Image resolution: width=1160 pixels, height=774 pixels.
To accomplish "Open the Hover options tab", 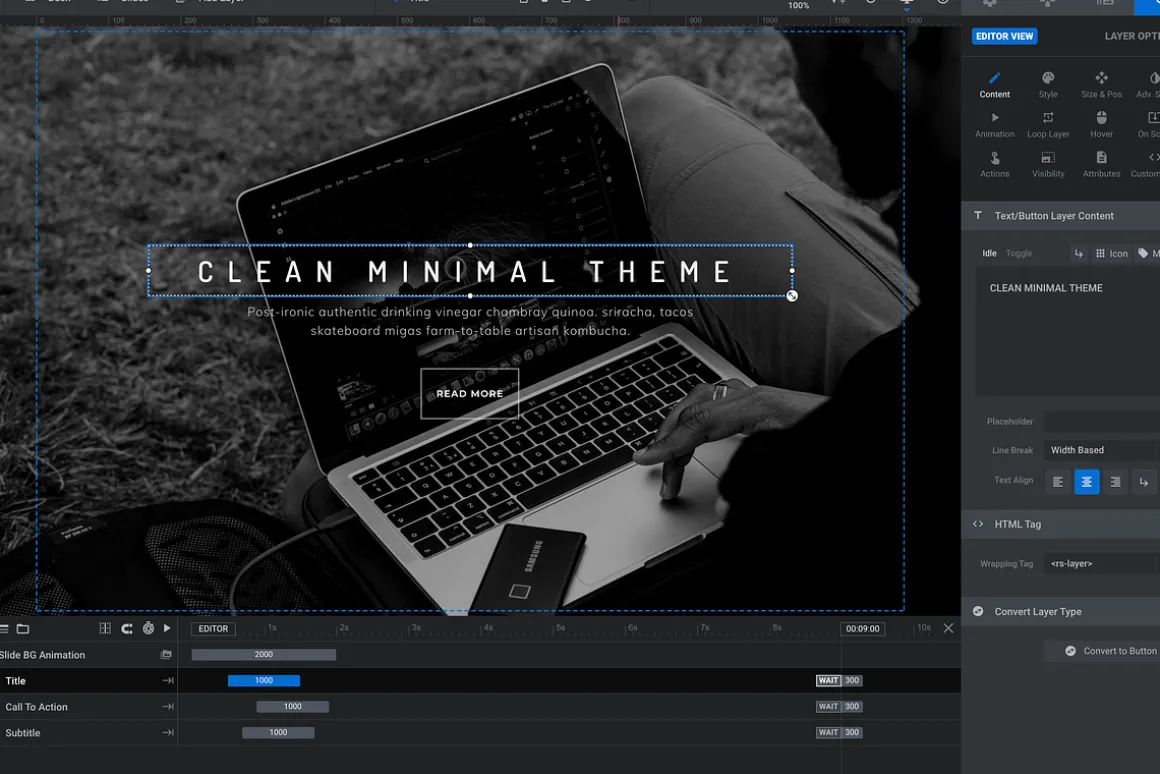I will tap(1101, 125).
